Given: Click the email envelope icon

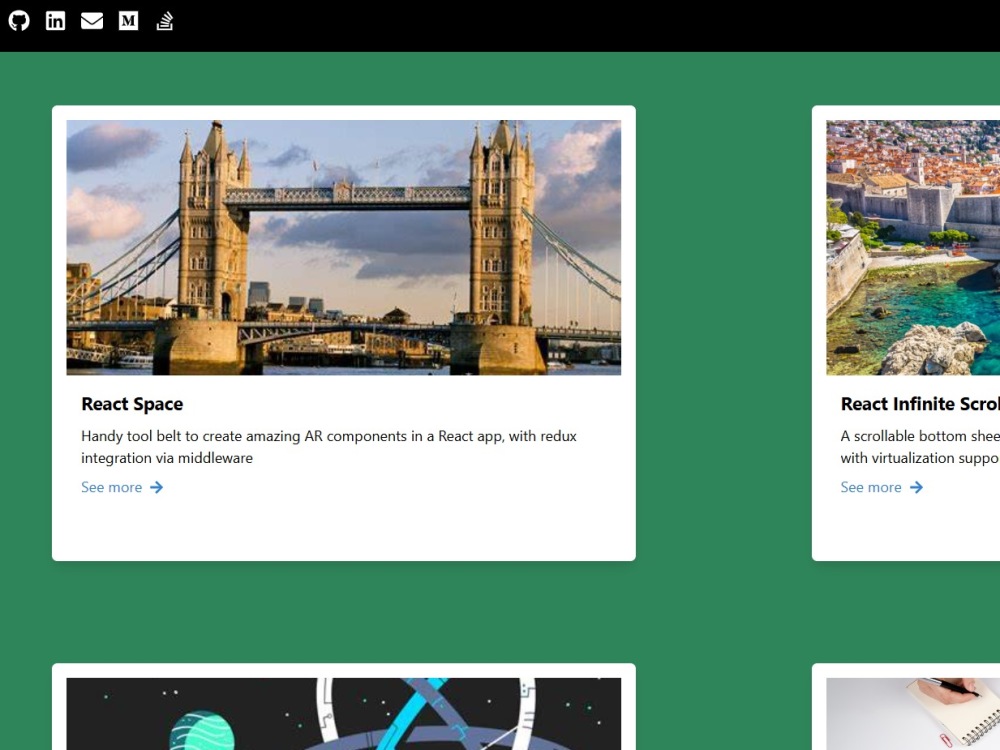Looking at the screenshot, I should coord(92,21).
